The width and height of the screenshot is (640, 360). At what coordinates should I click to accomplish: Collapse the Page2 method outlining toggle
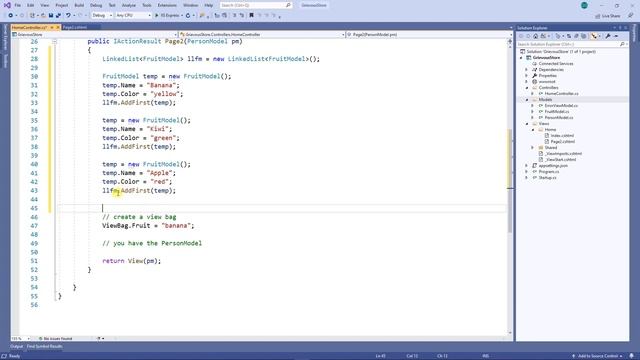pos(55,42)
